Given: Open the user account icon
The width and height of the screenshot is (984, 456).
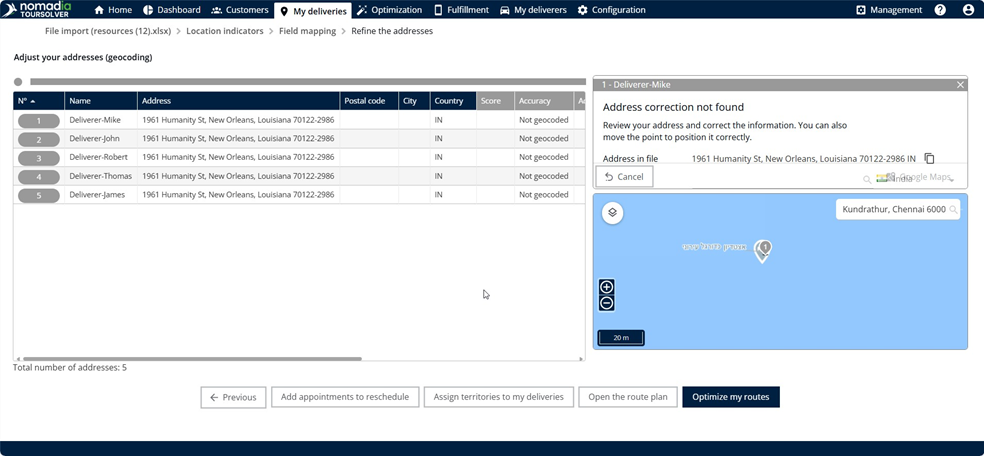Looking at the screenshot, I should pos(968,10).
